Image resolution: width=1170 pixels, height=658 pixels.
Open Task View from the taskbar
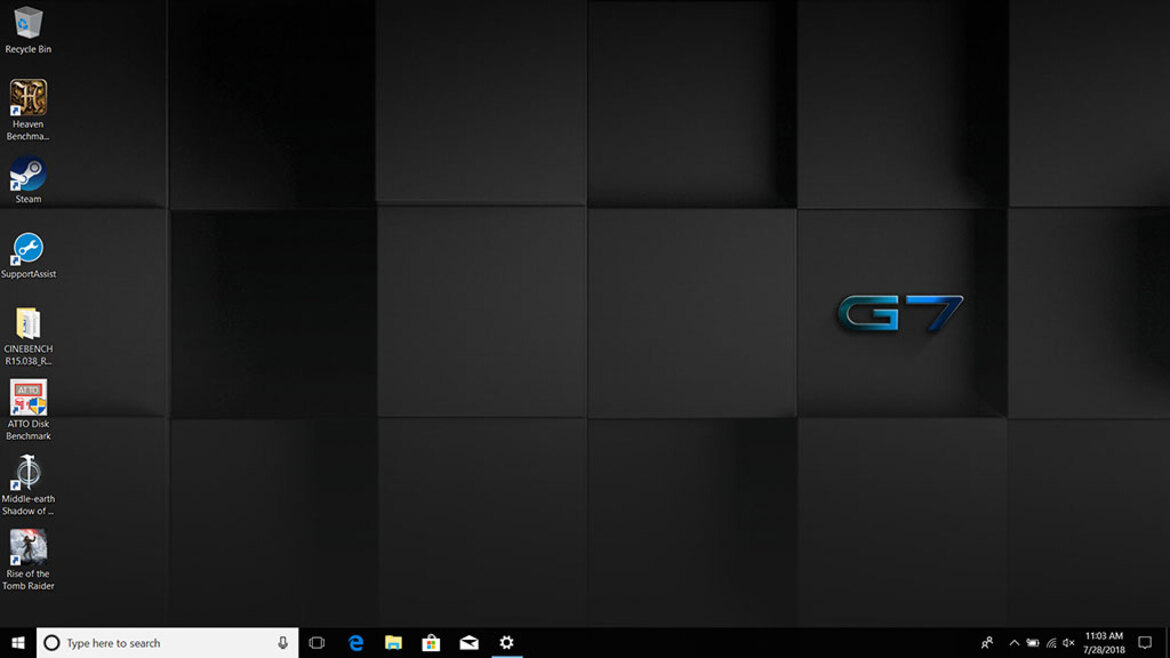tap(316, 642)
